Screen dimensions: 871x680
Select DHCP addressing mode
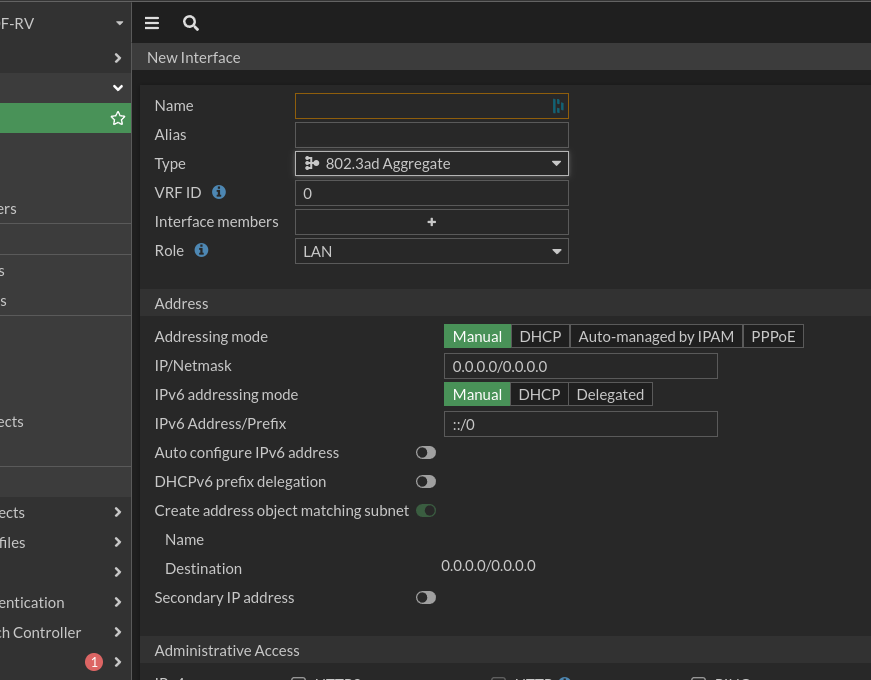pyautogui.click(x=540, y=337)
